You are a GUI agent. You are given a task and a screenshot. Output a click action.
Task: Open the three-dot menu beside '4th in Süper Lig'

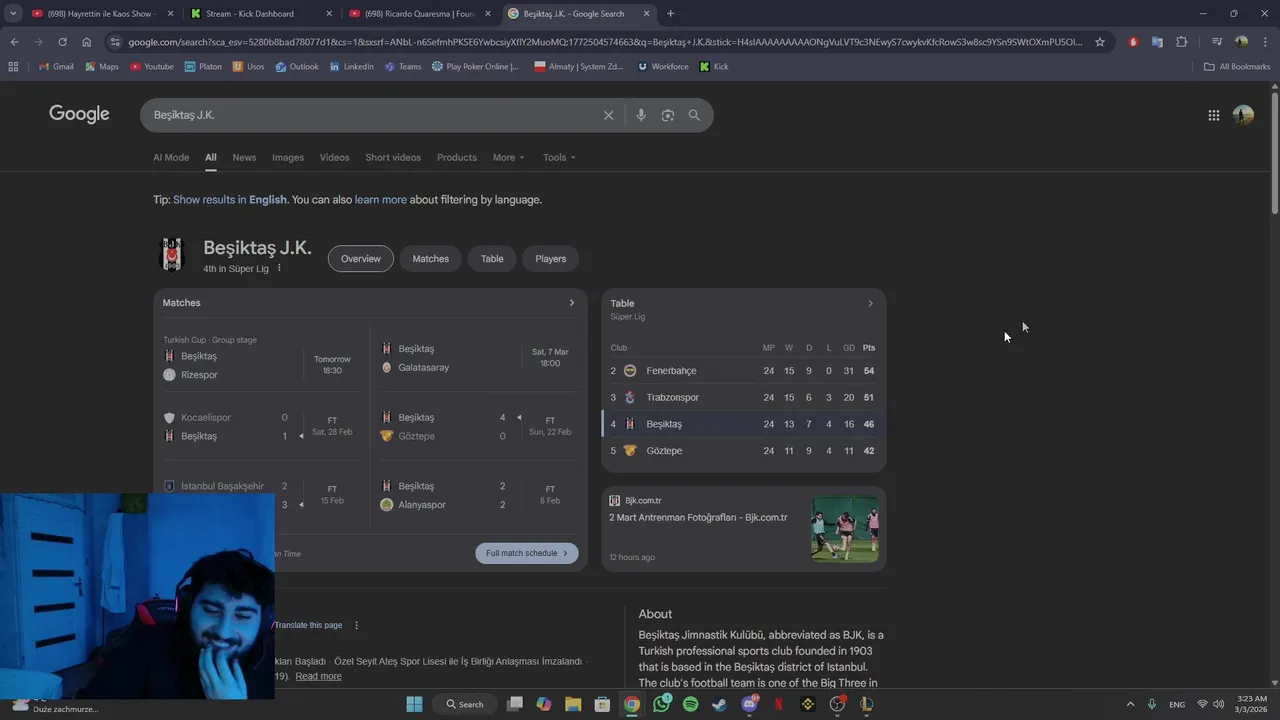pos(279,268)
